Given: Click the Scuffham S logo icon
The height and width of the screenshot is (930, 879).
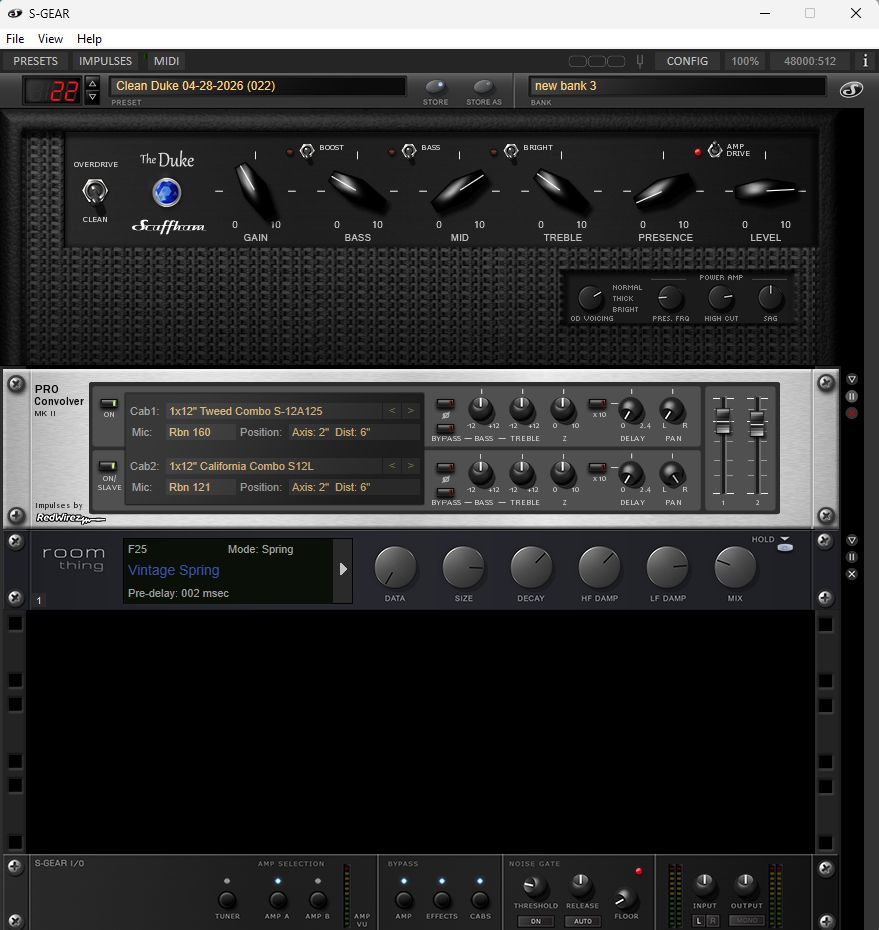Looking at the screenshot, I should (x=851, y=90).
